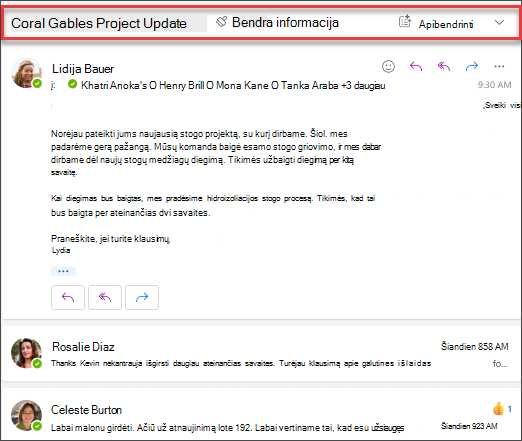Click recipient Tanka Araba
This screenshot has height=441, width=522.
pyautogui.click(x=309, y=85)
